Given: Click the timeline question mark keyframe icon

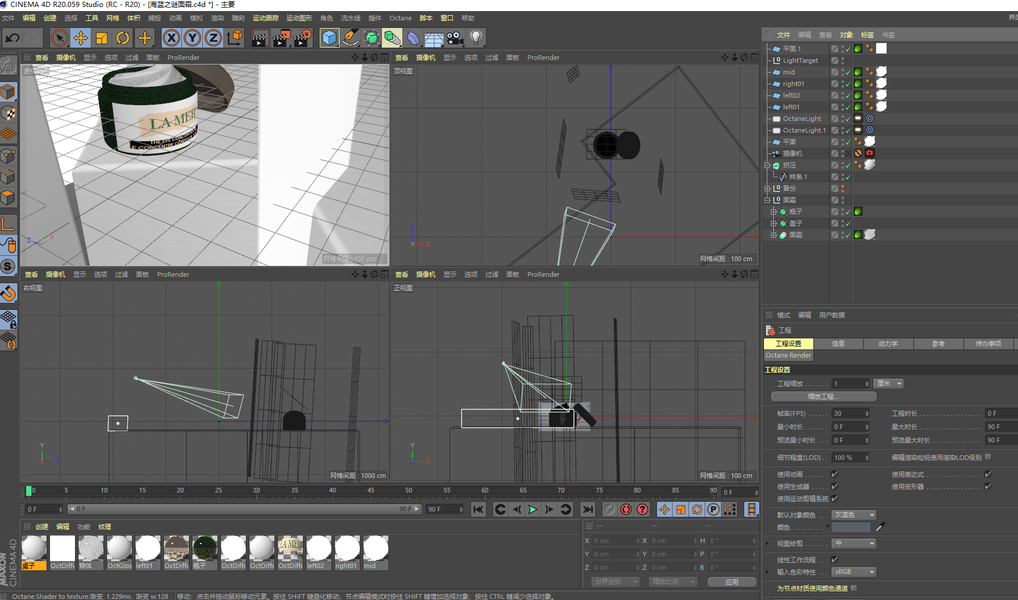Looking at the screenshot, I should 642,510.
